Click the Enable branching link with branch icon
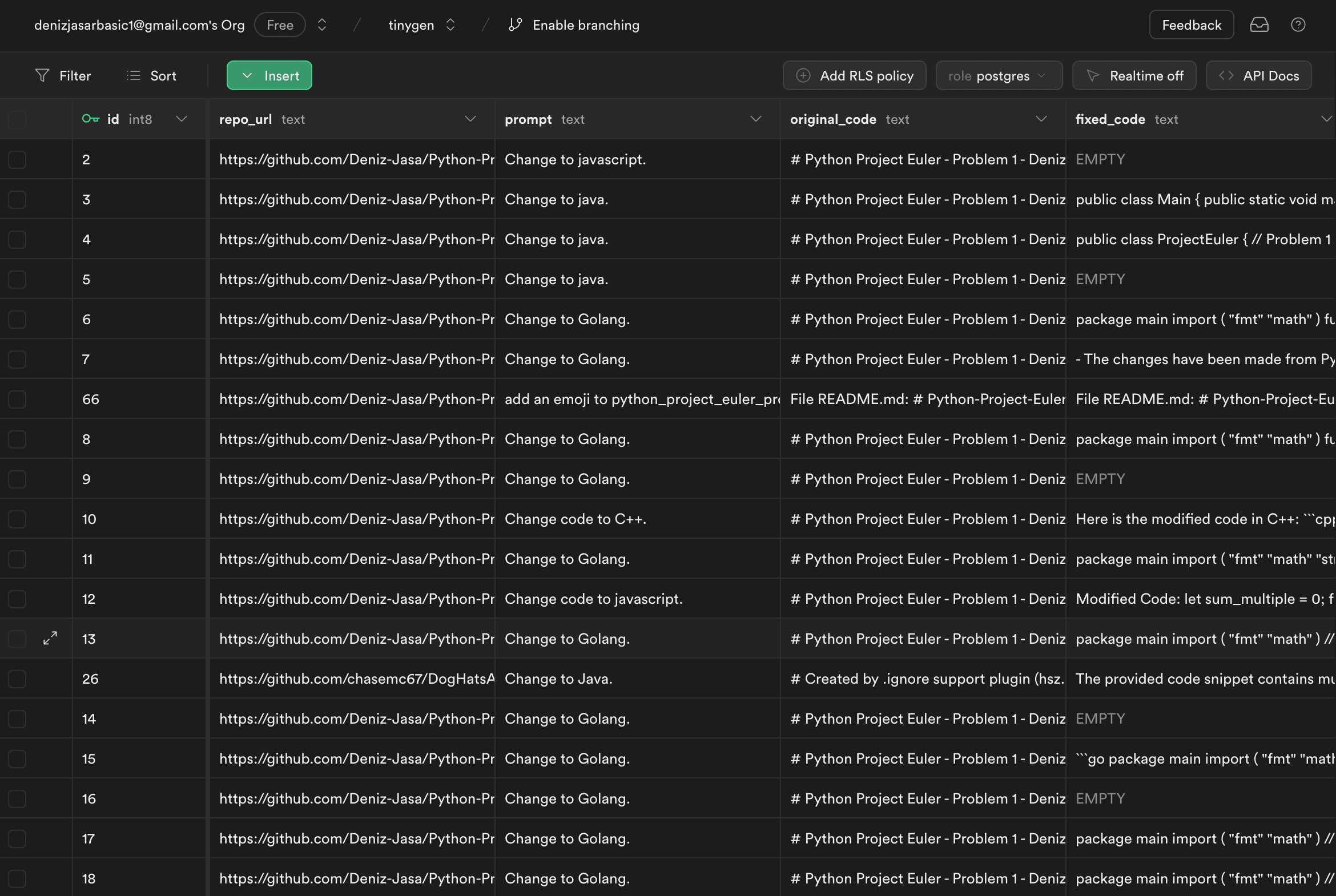 pyautogui.click(x=574, y=25)
